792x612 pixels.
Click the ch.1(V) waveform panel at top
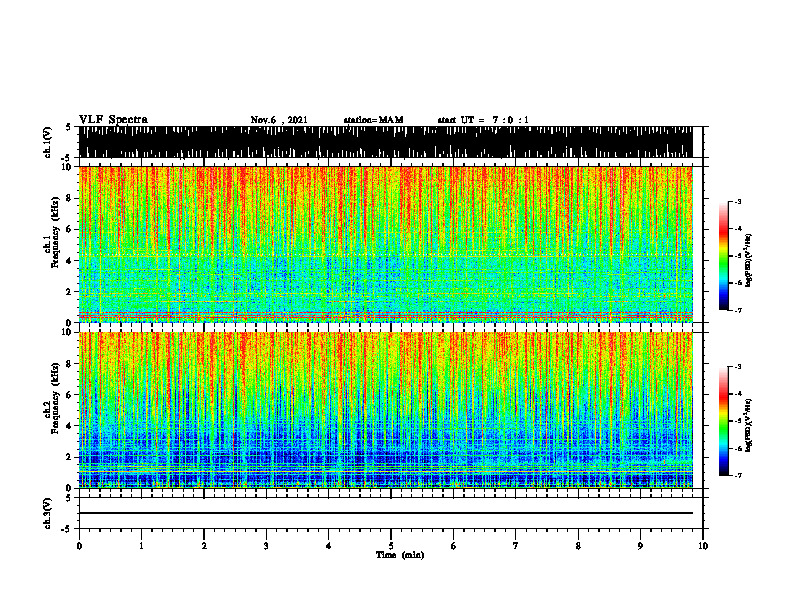[x=385, y=142]
